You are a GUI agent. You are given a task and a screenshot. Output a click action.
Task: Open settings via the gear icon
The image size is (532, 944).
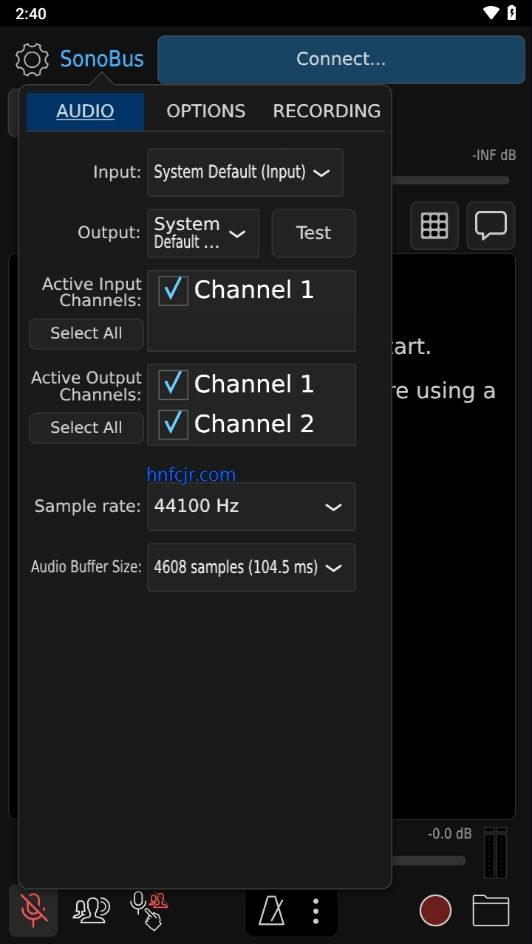click(32, 59)
